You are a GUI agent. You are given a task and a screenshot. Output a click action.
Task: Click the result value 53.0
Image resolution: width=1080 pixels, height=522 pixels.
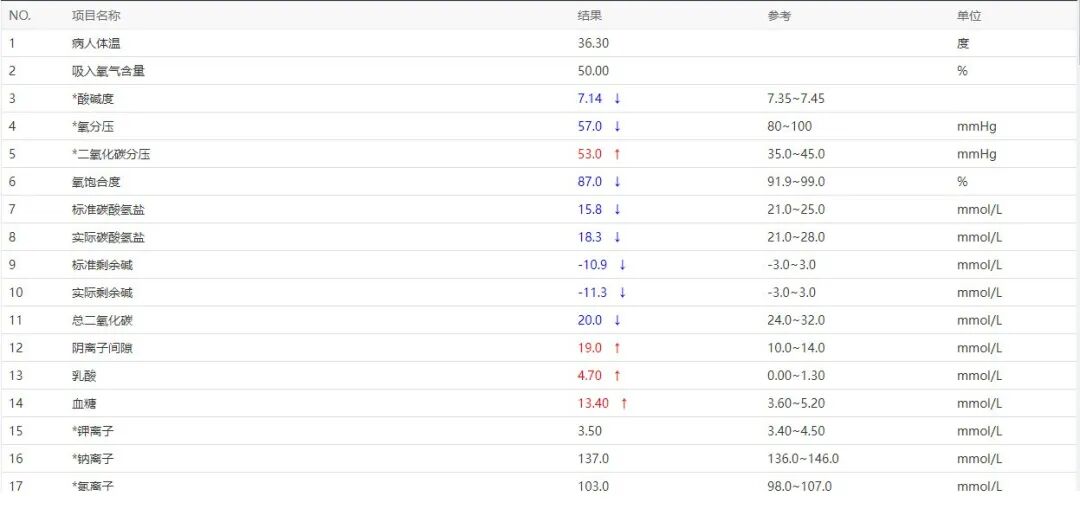click(590, 154)
